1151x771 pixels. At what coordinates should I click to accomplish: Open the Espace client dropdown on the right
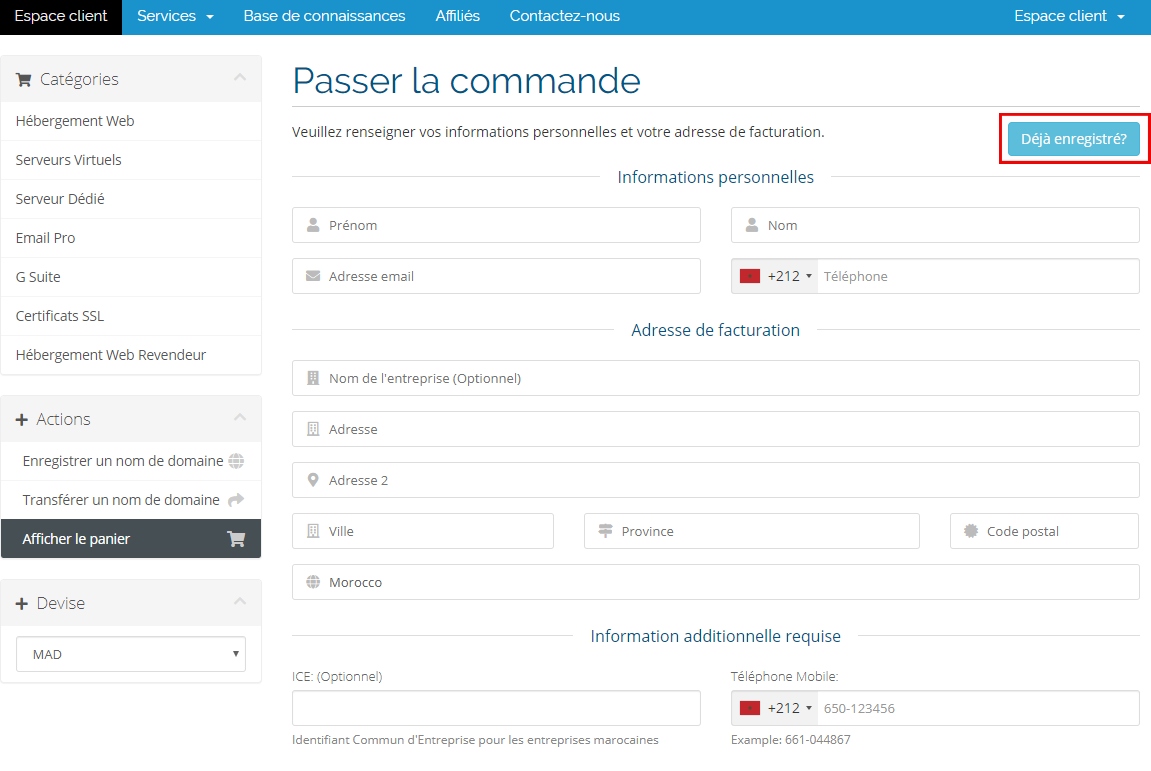[x=1069, y=16]
